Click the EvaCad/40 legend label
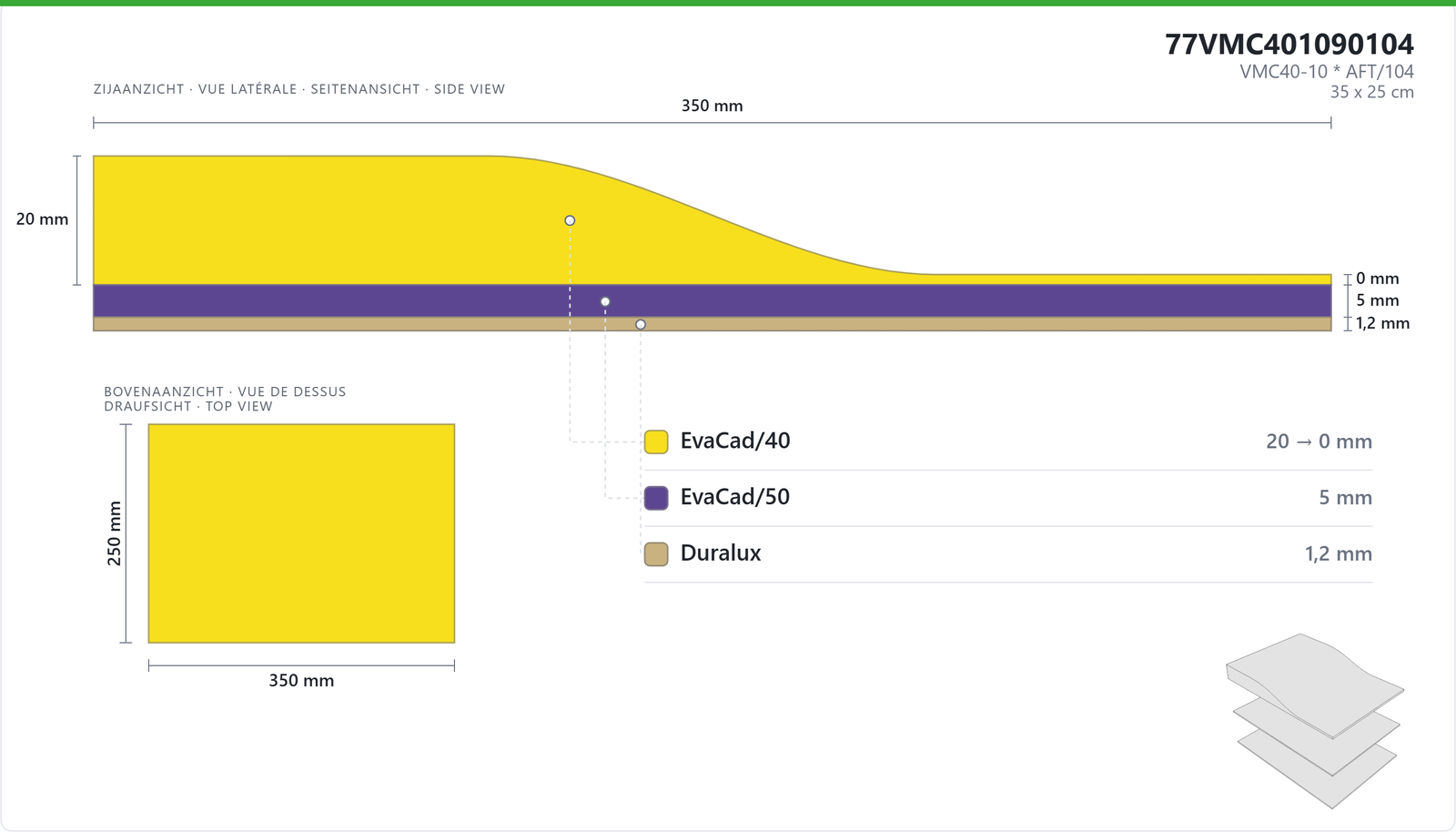The width and height of the screenshot is (1456, 832). (735, 441)
